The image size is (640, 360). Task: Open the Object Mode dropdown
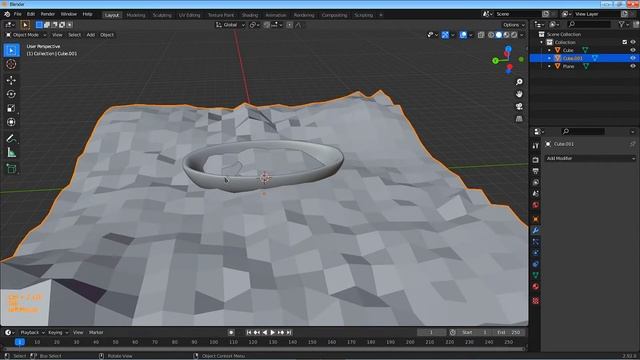click(x=25, y=35)
